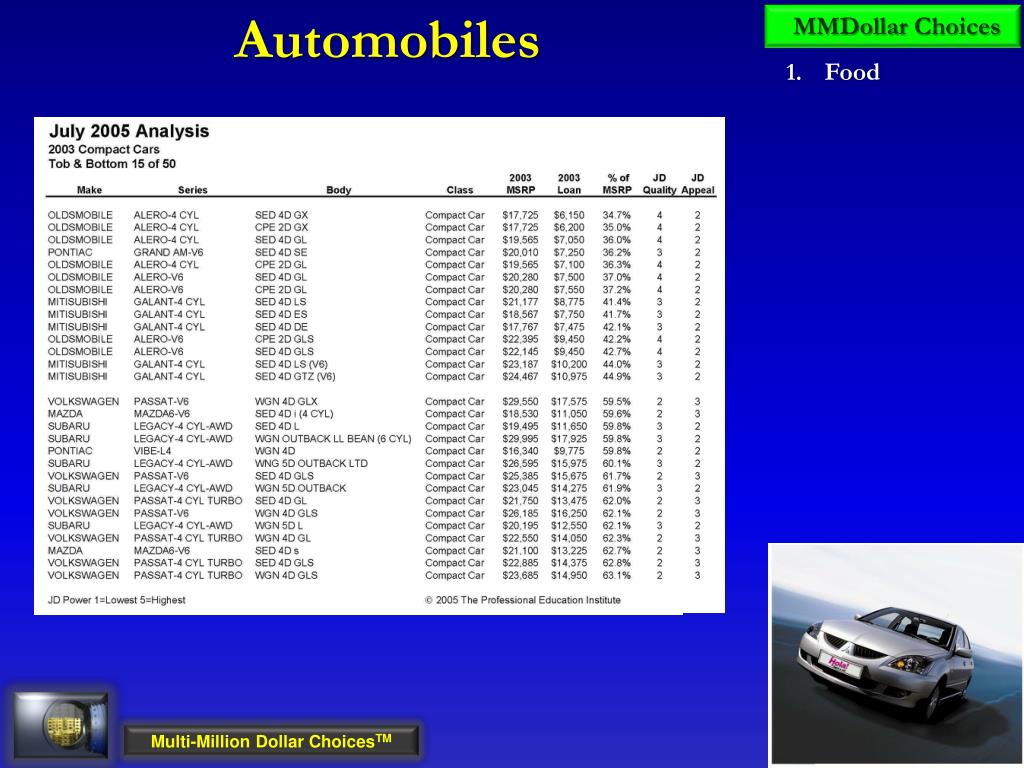The width and height of the screenshot is (1024, 768).
Task: Click the Multi-Million Dollar Choices button
Action: (271, 741)
